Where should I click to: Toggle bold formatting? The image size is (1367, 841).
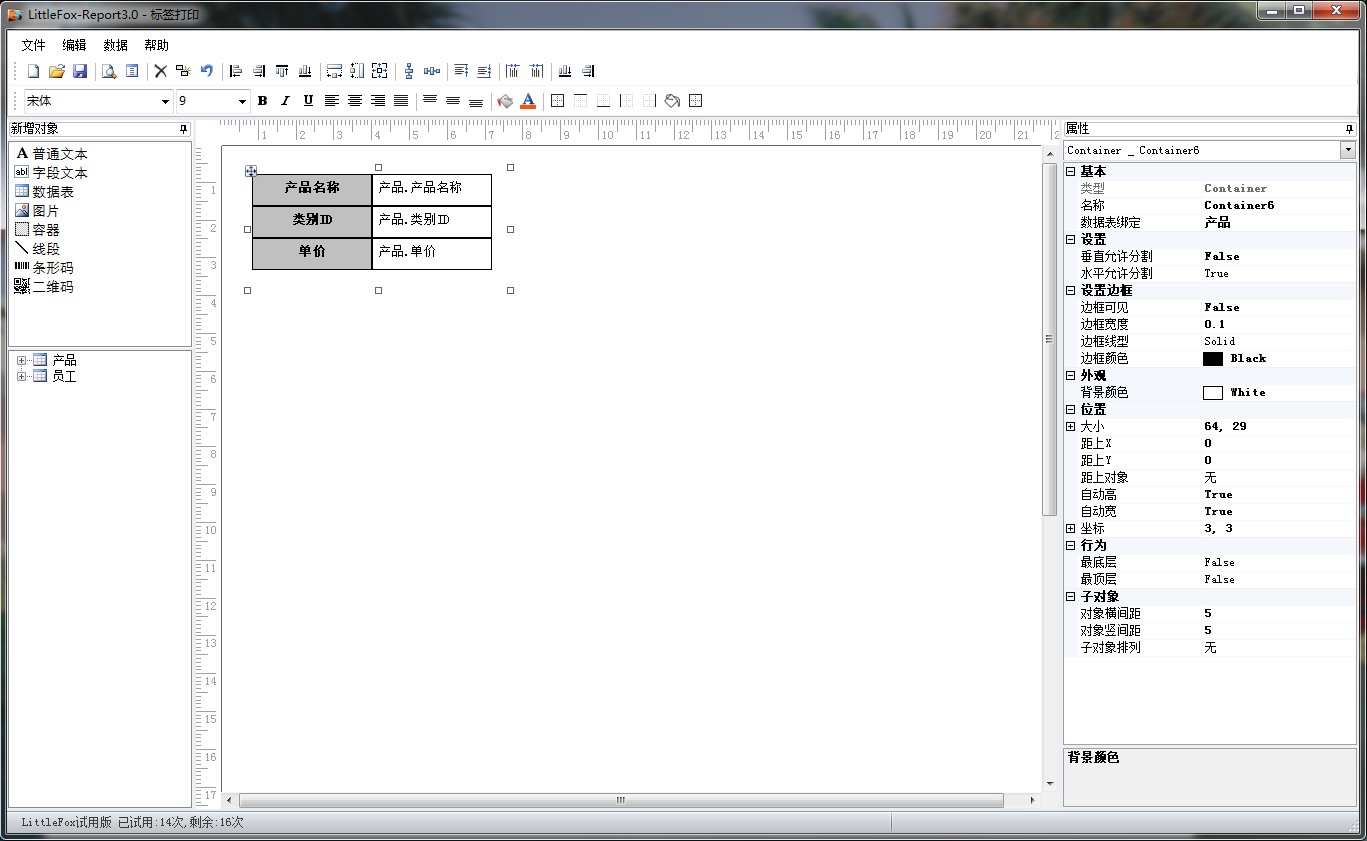[262, 101]
